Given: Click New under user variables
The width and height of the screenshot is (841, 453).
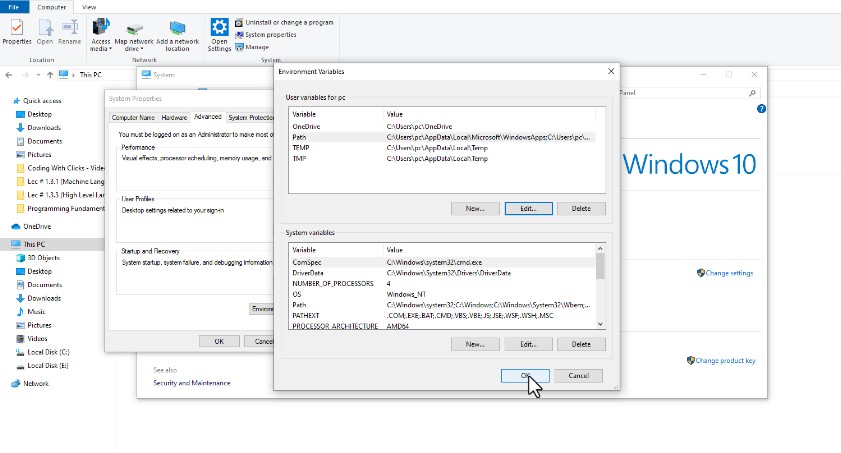Looking at the screenshot, I should click(475, 209).
